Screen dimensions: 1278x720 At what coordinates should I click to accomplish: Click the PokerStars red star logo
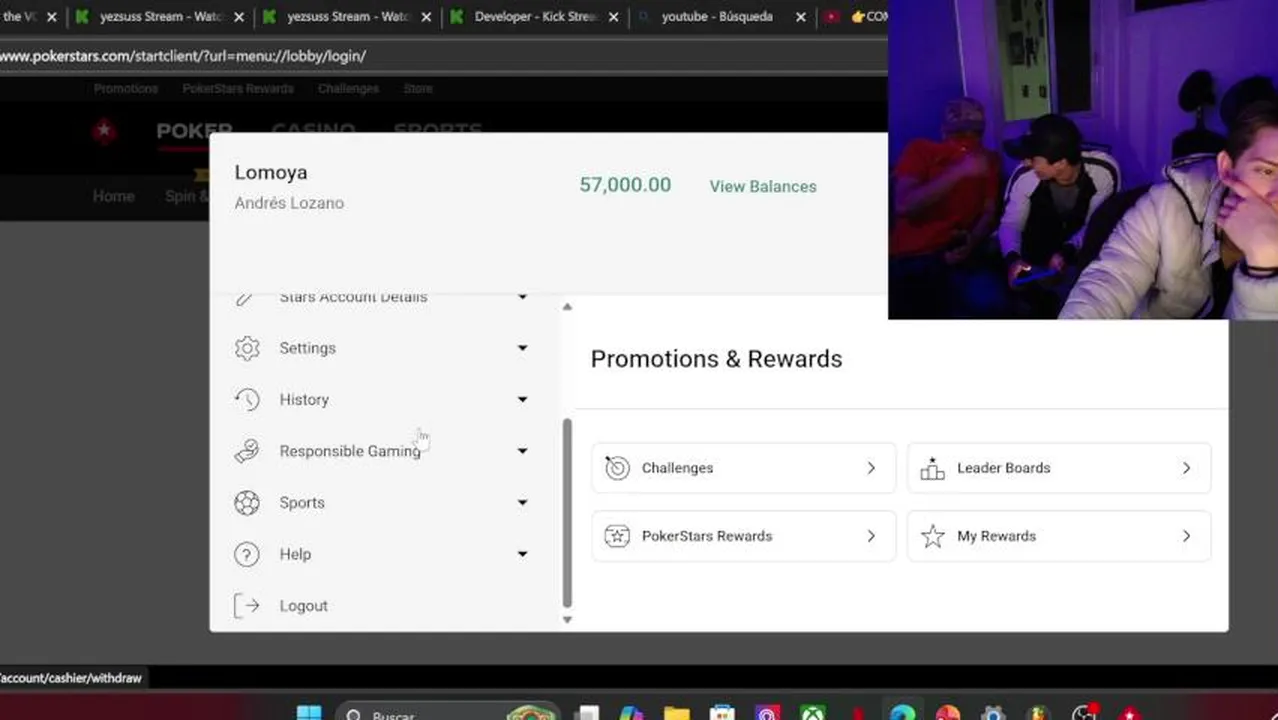(x=104, y=131)
